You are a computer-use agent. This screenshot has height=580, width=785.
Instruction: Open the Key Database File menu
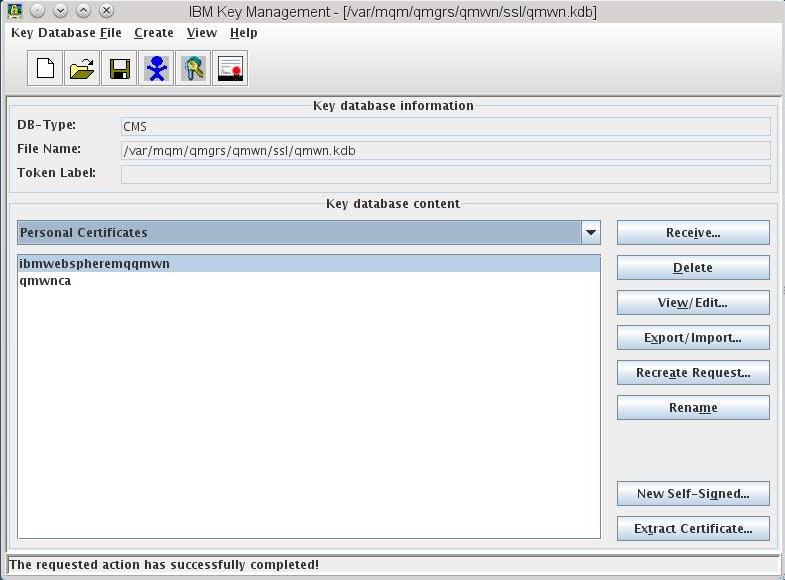coord(66,33)
